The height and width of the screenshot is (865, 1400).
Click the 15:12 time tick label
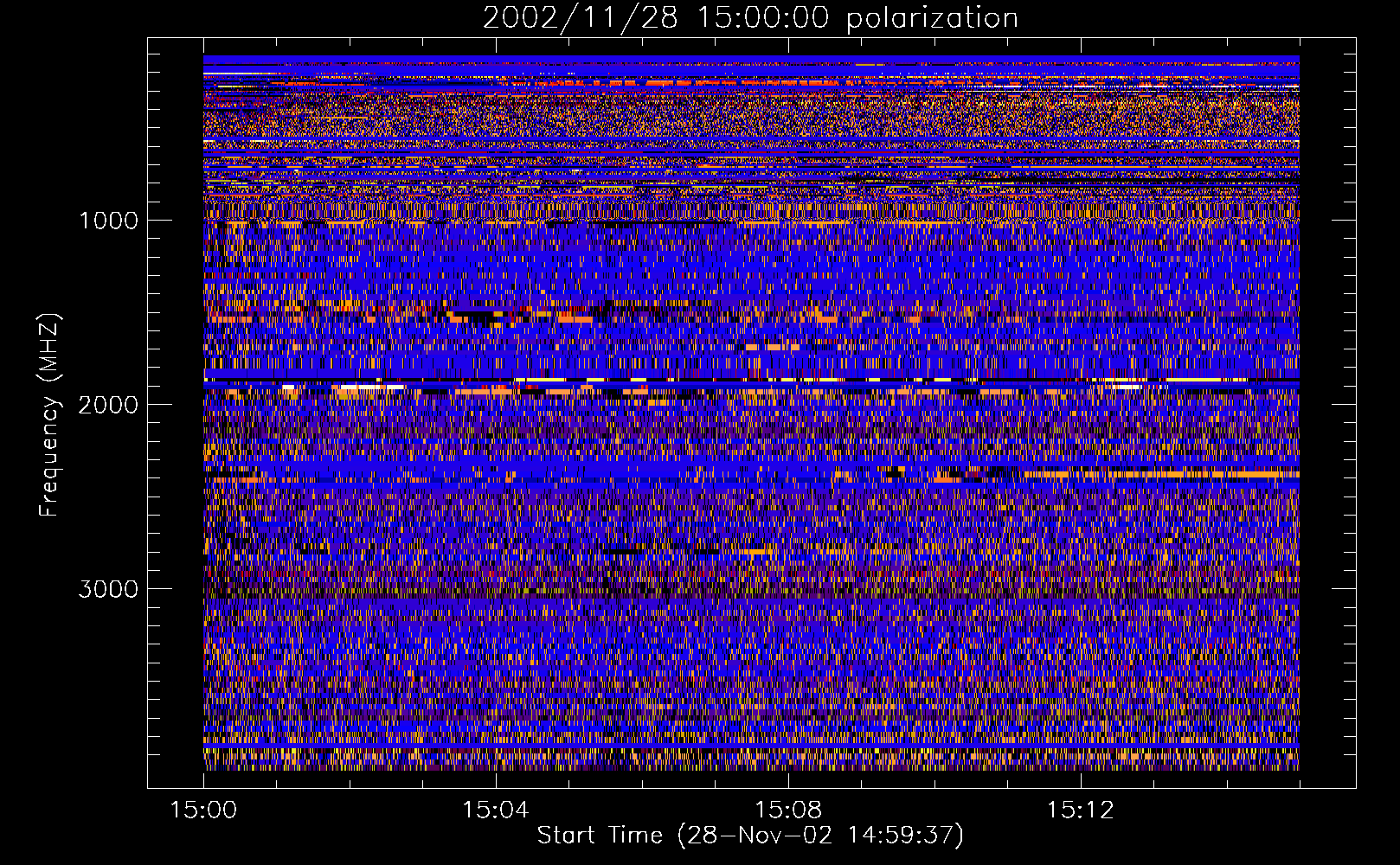tap(1080, 811)
